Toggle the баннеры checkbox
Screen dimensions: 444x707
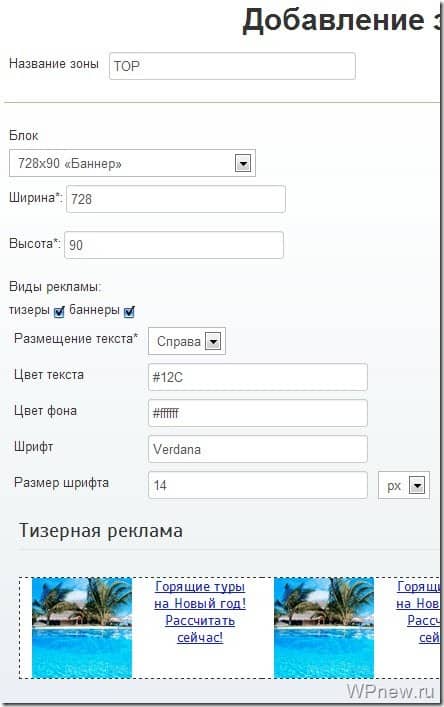coord(129,312)
